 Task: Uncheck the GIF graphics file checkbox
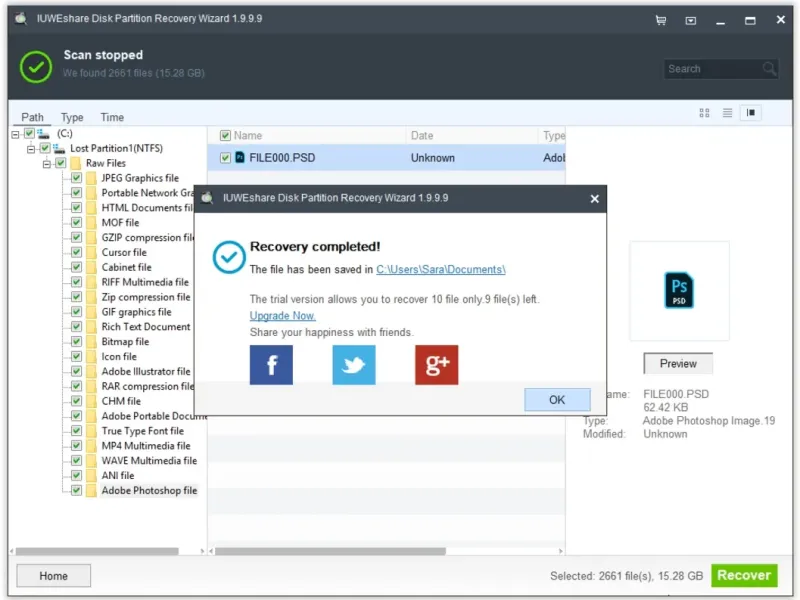[77, 312]
